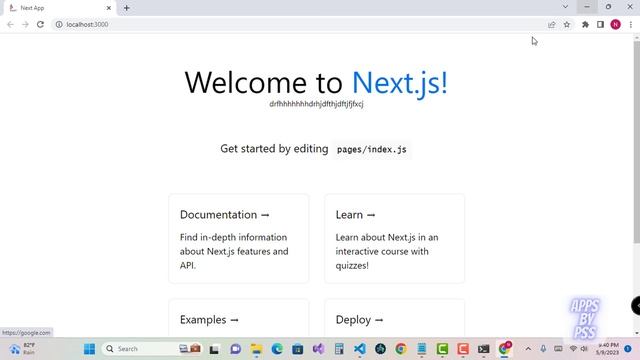
Task: Open the Examples card
Action: coord(239,318)
